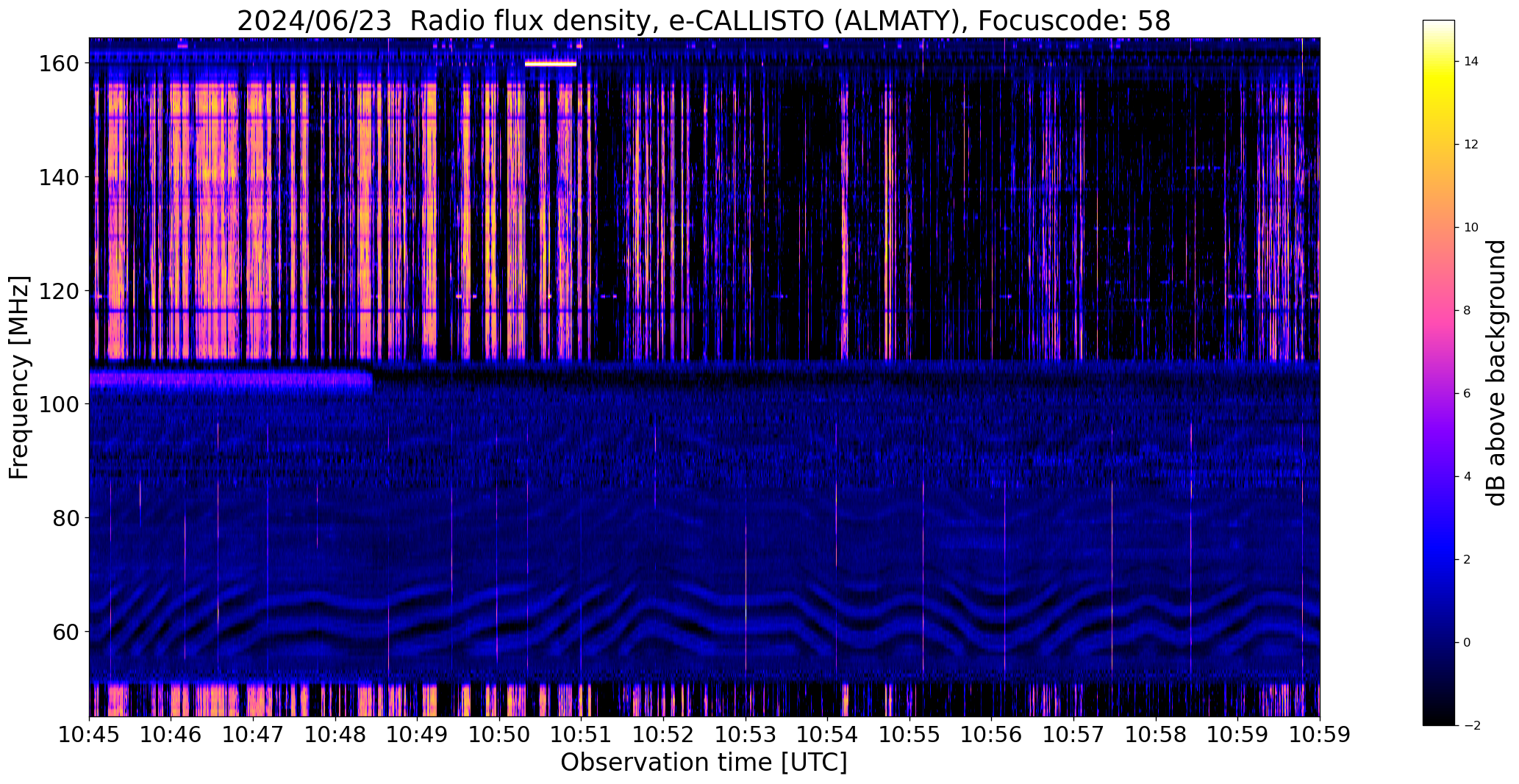
Task: Click the colorbar tick value 2
Action: [x=1468, y=560]
